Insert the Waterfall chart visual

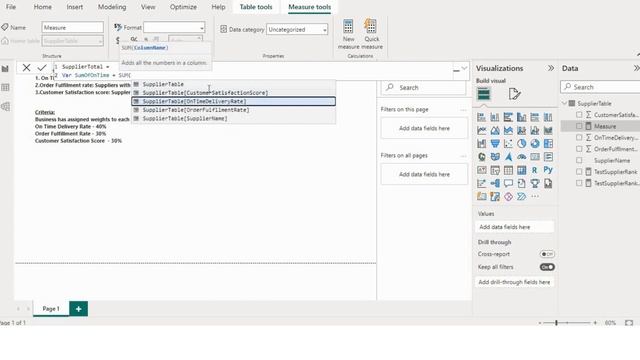click(482, 144)
